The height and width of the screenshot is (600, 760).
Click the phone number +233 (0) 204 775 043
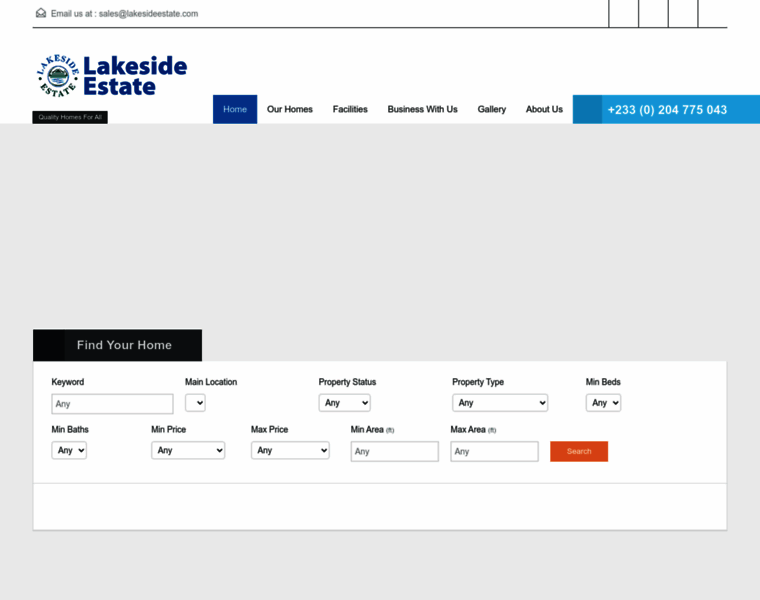pos(667,110)
